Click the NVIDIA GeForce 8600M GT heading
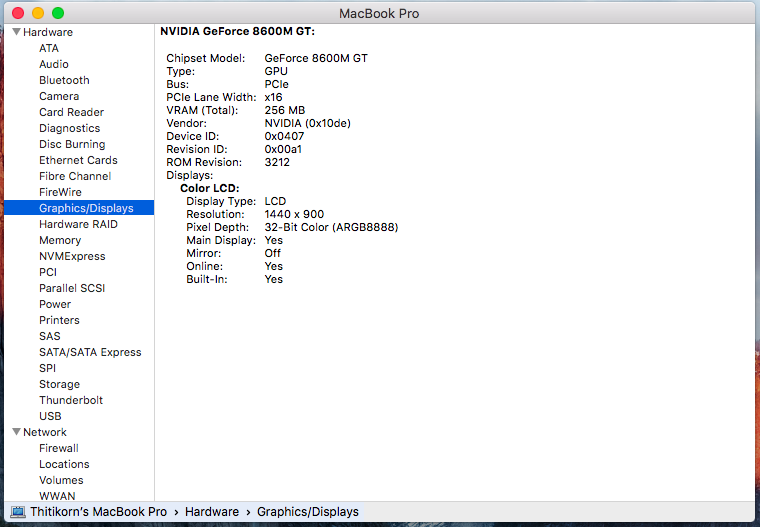 [x=238, y=32]
